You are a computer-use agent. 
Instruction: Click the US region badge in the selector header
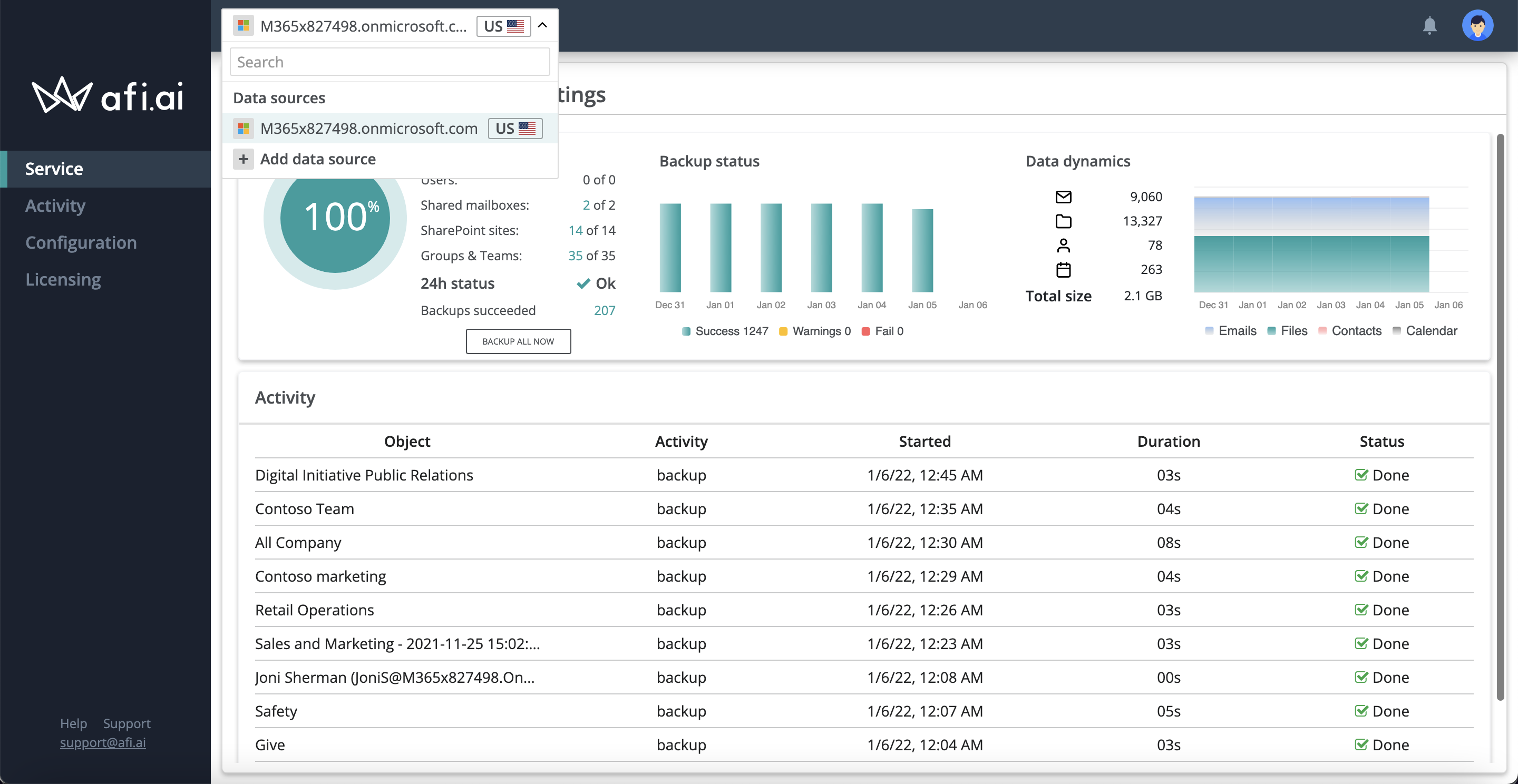coord(504,26)
